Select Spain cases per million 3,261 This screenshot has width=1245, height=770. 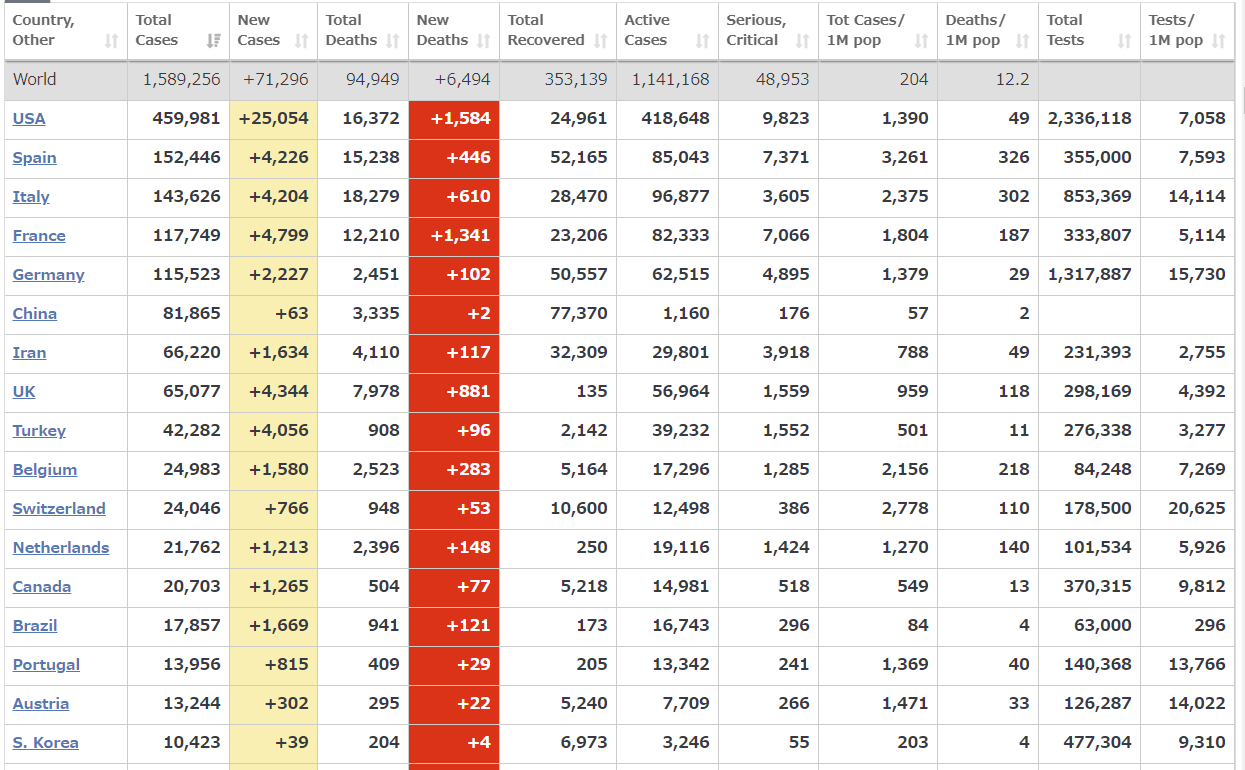(905, 157)
